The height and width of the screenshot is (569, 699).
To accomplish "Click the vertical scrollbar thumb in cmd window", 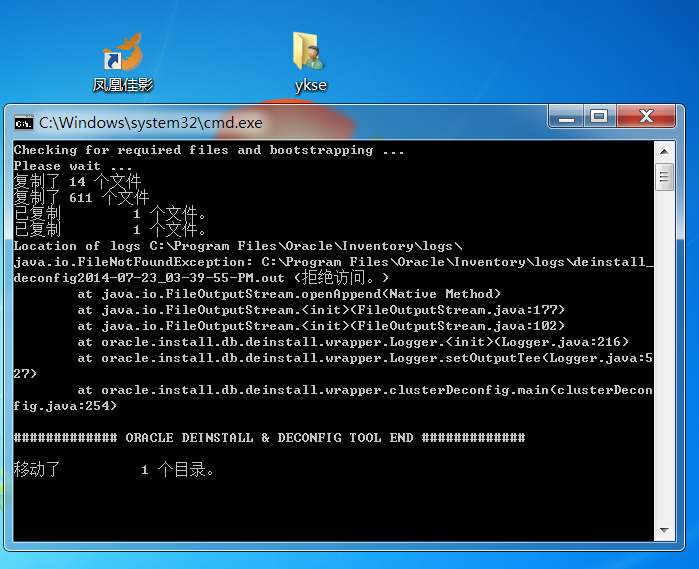I will pos(664,177).
